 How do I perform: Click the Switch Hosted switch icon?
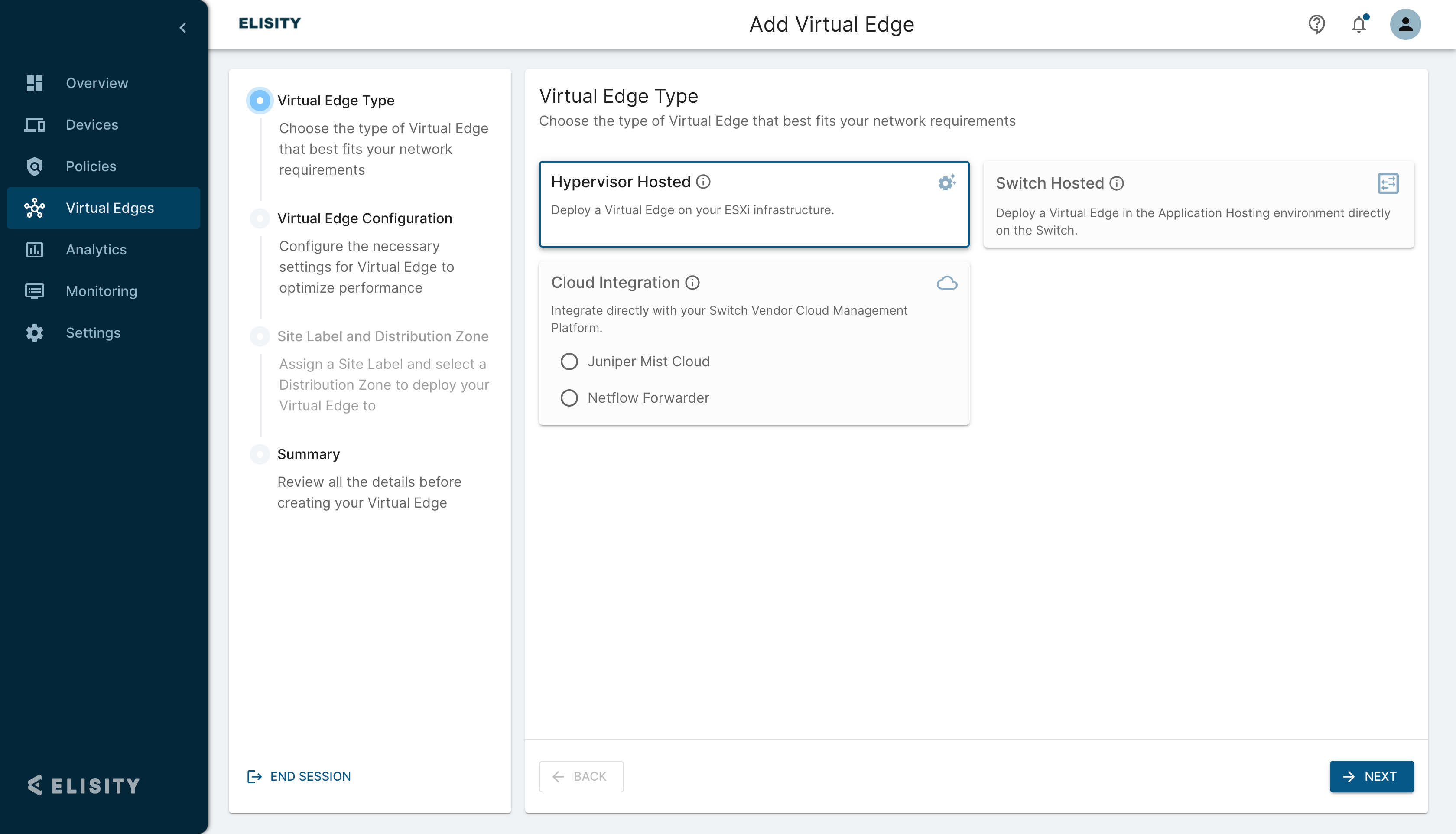coord(1388,183)
